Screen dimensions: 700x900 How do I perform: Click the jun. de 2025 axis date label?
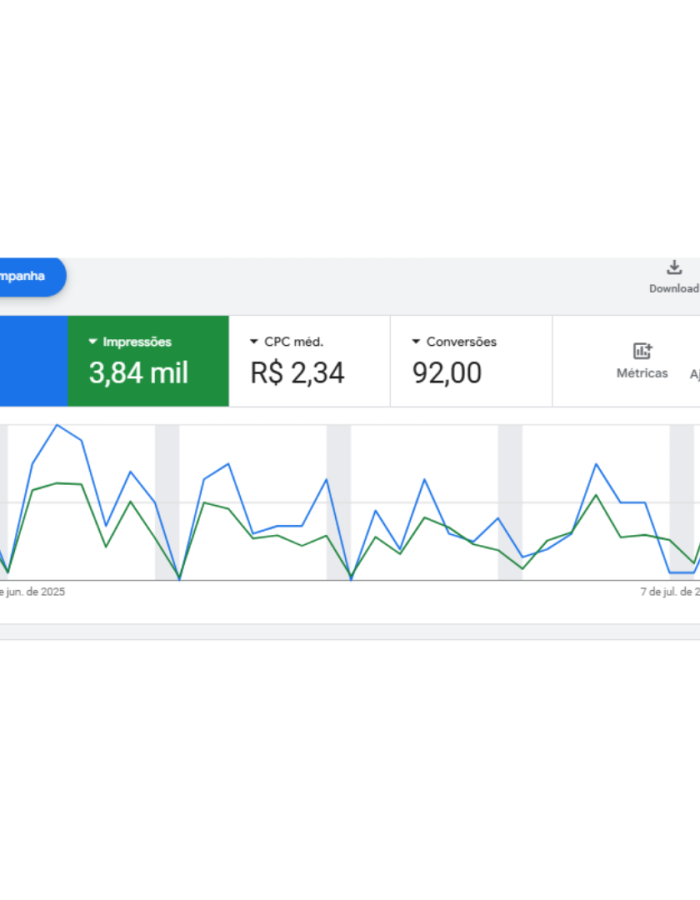tap(33, 592)
